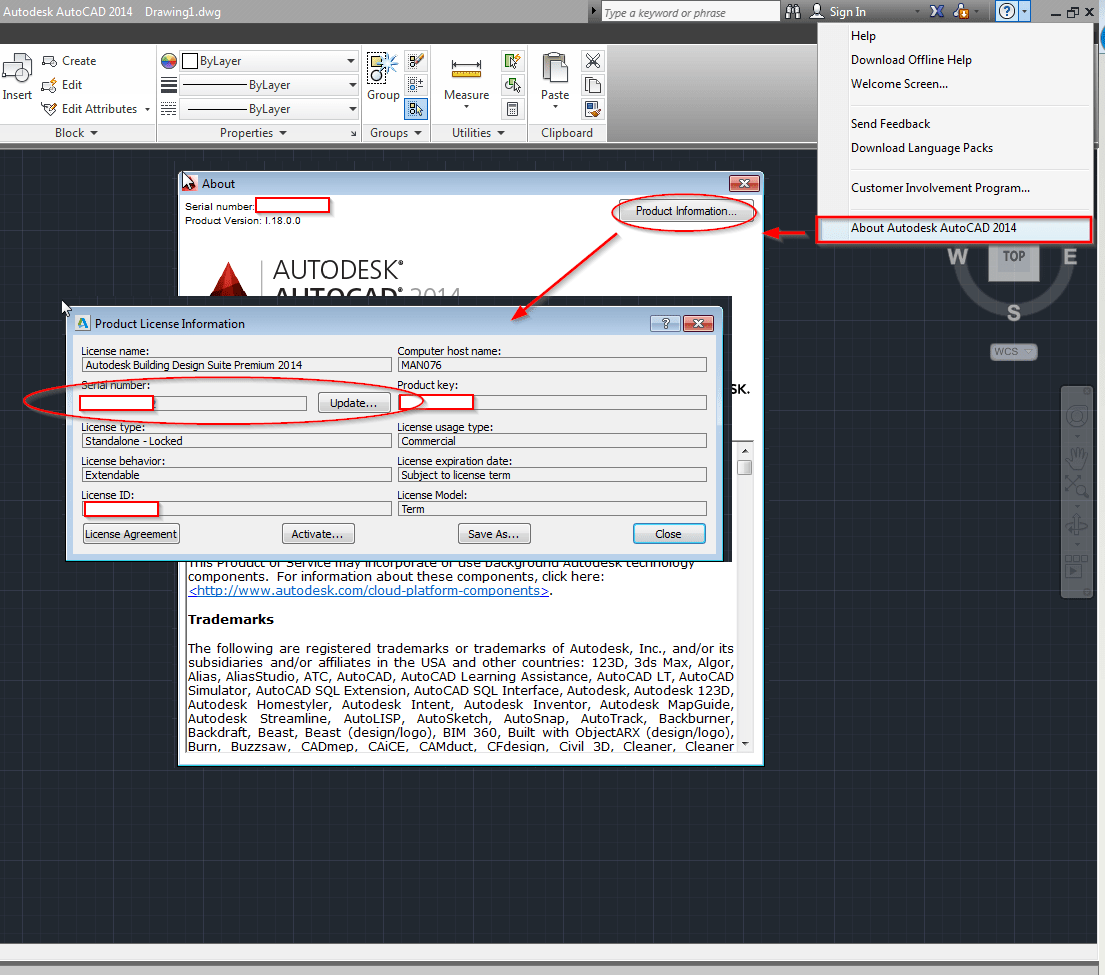Click the Edit Attributes icon
The width and height of the screenshot is (1105, 975).
(49, 109)
